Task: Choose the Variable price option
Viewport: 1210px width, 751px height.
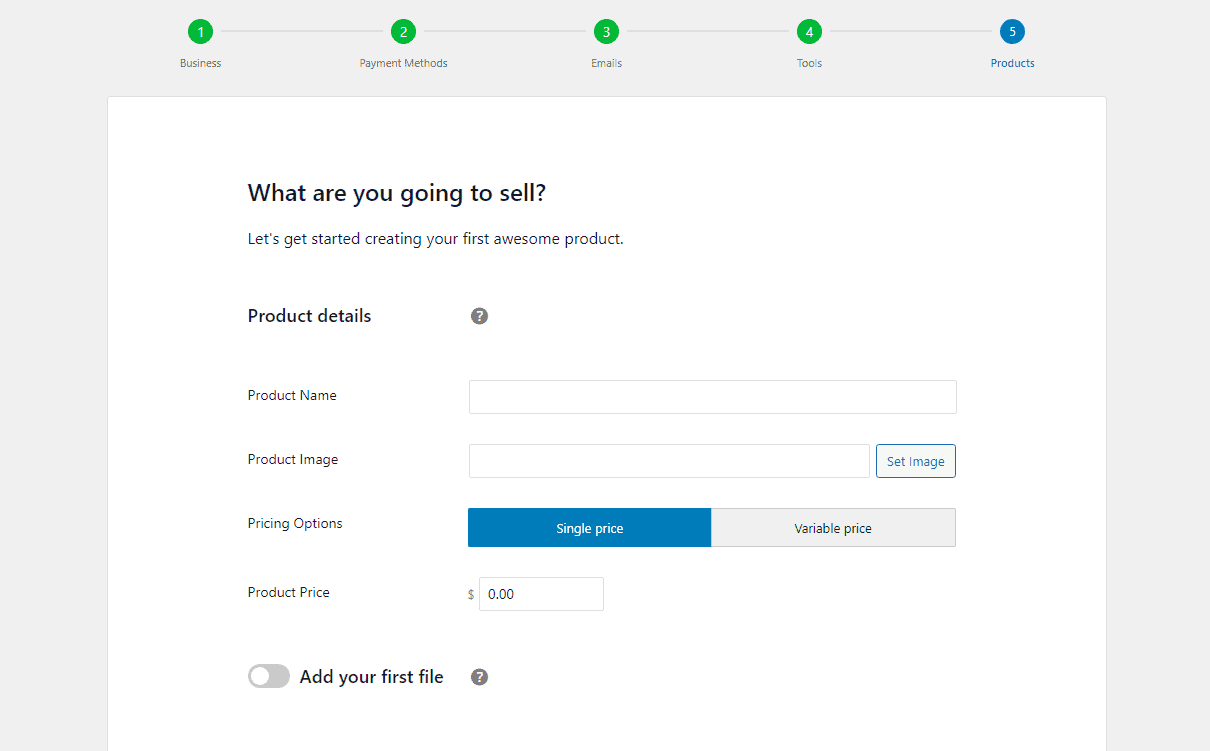Action: pos(833,528)
